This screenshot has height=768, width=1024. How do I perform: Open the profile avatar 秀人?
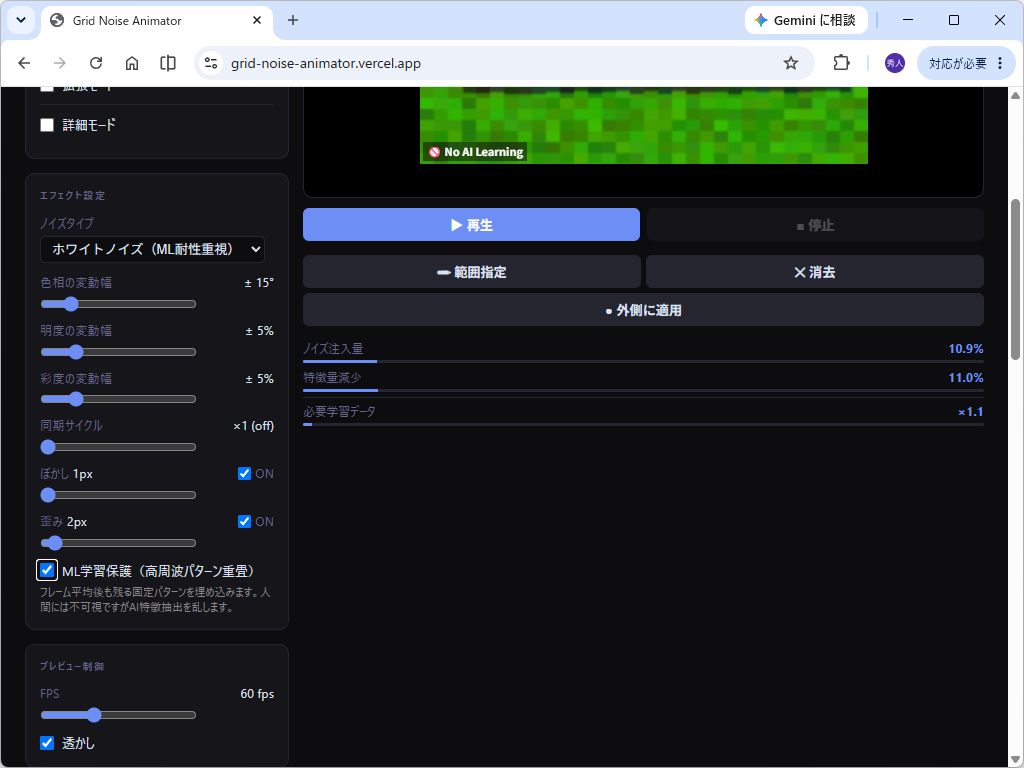pyautogui.click(x=895, y=63)
